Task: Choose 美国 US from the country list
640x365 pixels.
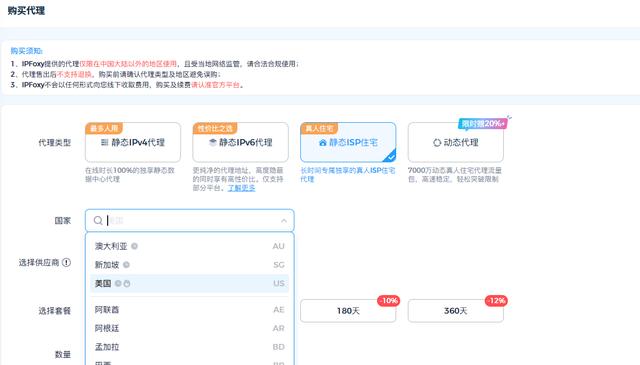Action: 189,283
